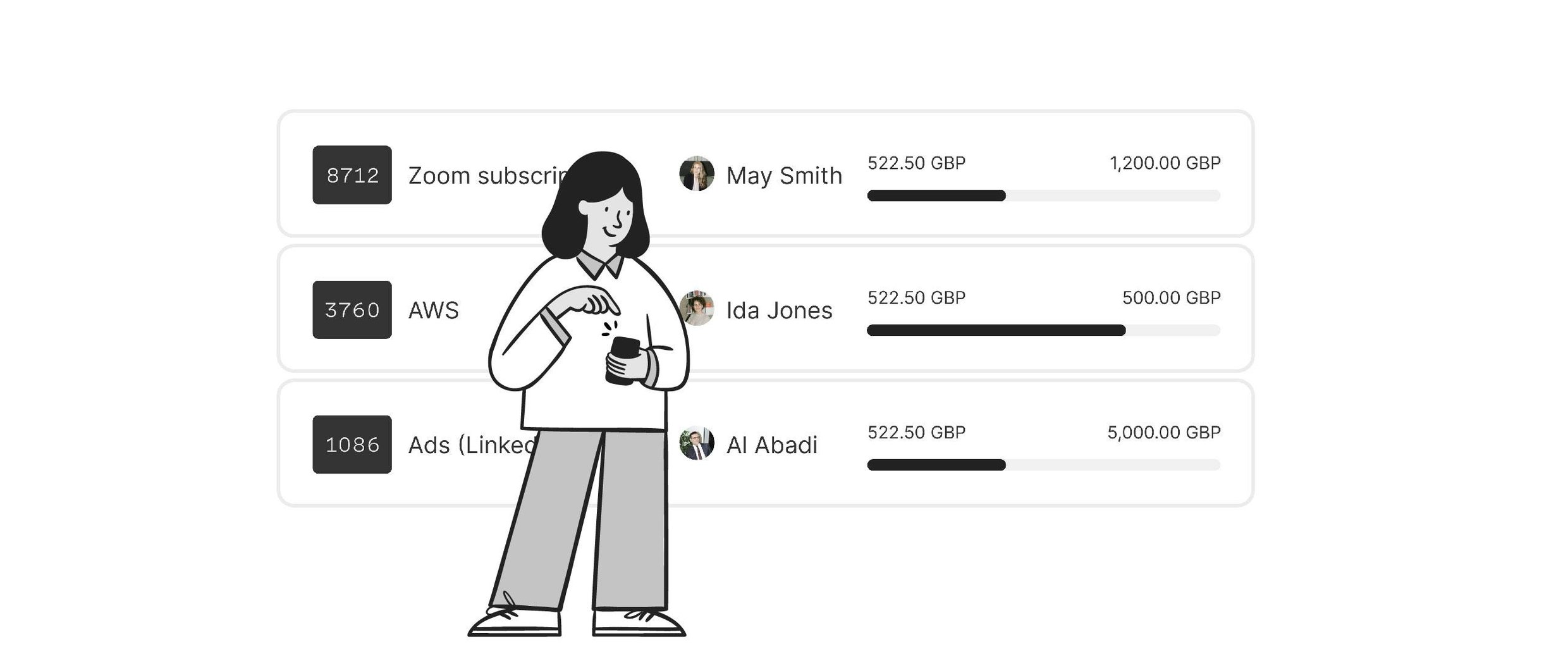Open May Smith's profile avatar
The width and height of the screenshot is (1568, 661).
coord(696,174)
